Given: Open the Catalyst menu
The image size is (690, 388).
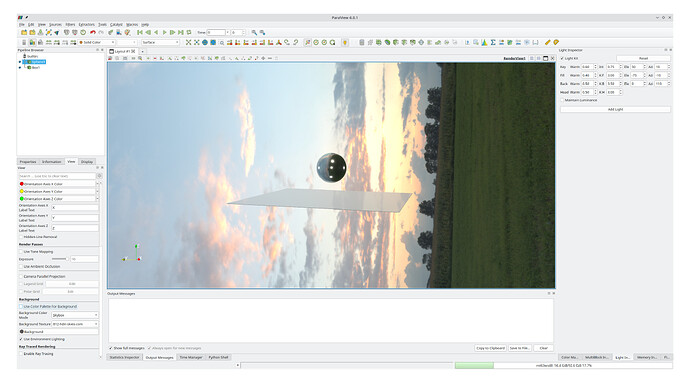Looking at the screenshot, I should (116, 25).
